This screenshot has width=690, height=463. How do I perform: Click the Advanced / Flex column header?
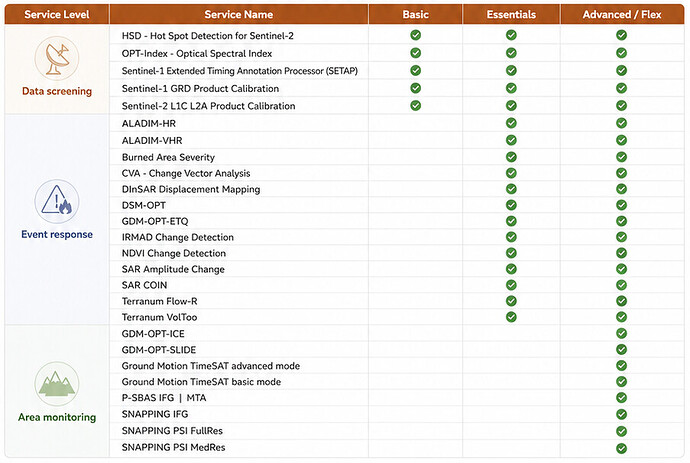(x=622, y=15)
